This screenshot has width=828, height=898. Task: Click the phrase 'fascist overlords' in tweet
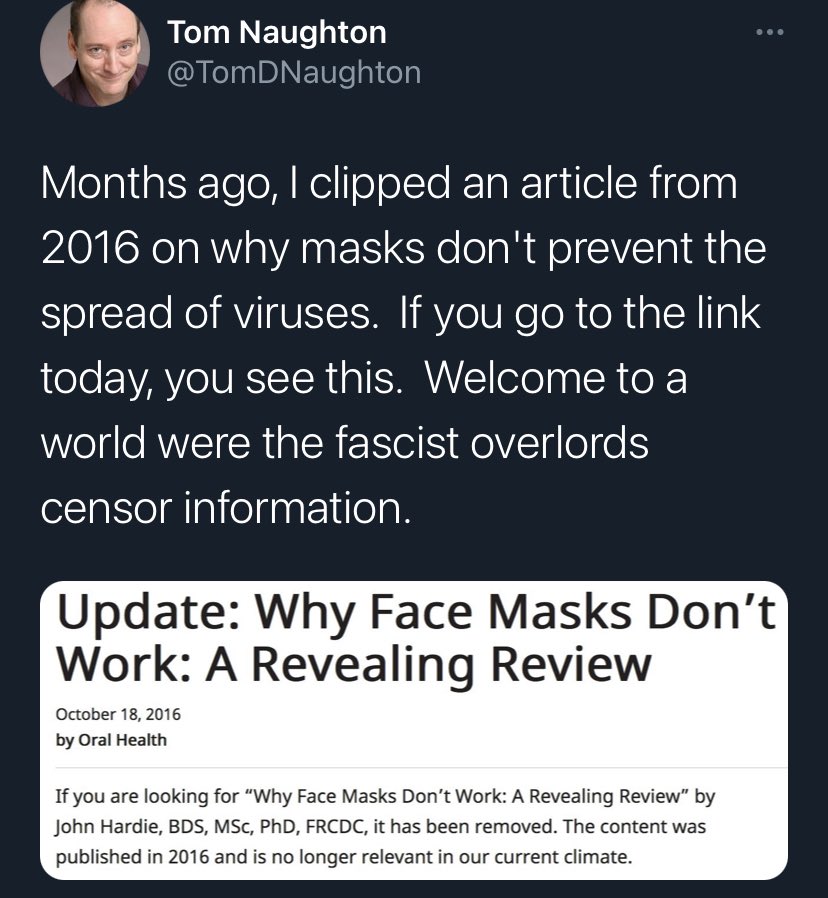pyautogui.click(x=492, y=443)
